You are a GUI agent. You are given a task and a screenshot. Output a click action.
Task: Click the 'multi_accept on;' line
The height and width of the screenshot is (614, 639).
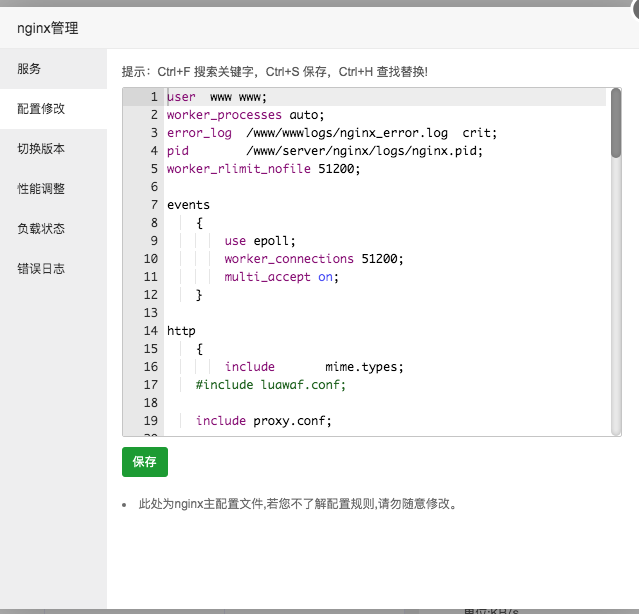coord(282,277)
